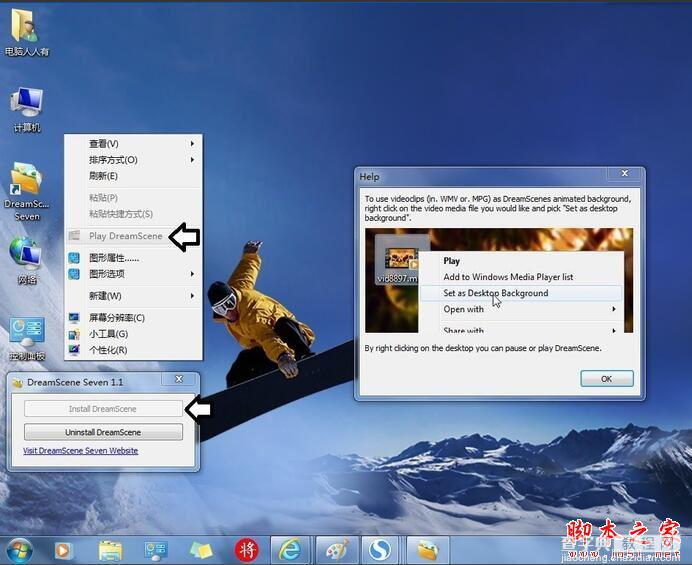The image size is (692, 565).
Task: Expand the 排序方式(O) submenu arrow
Action: coord(192,159)
